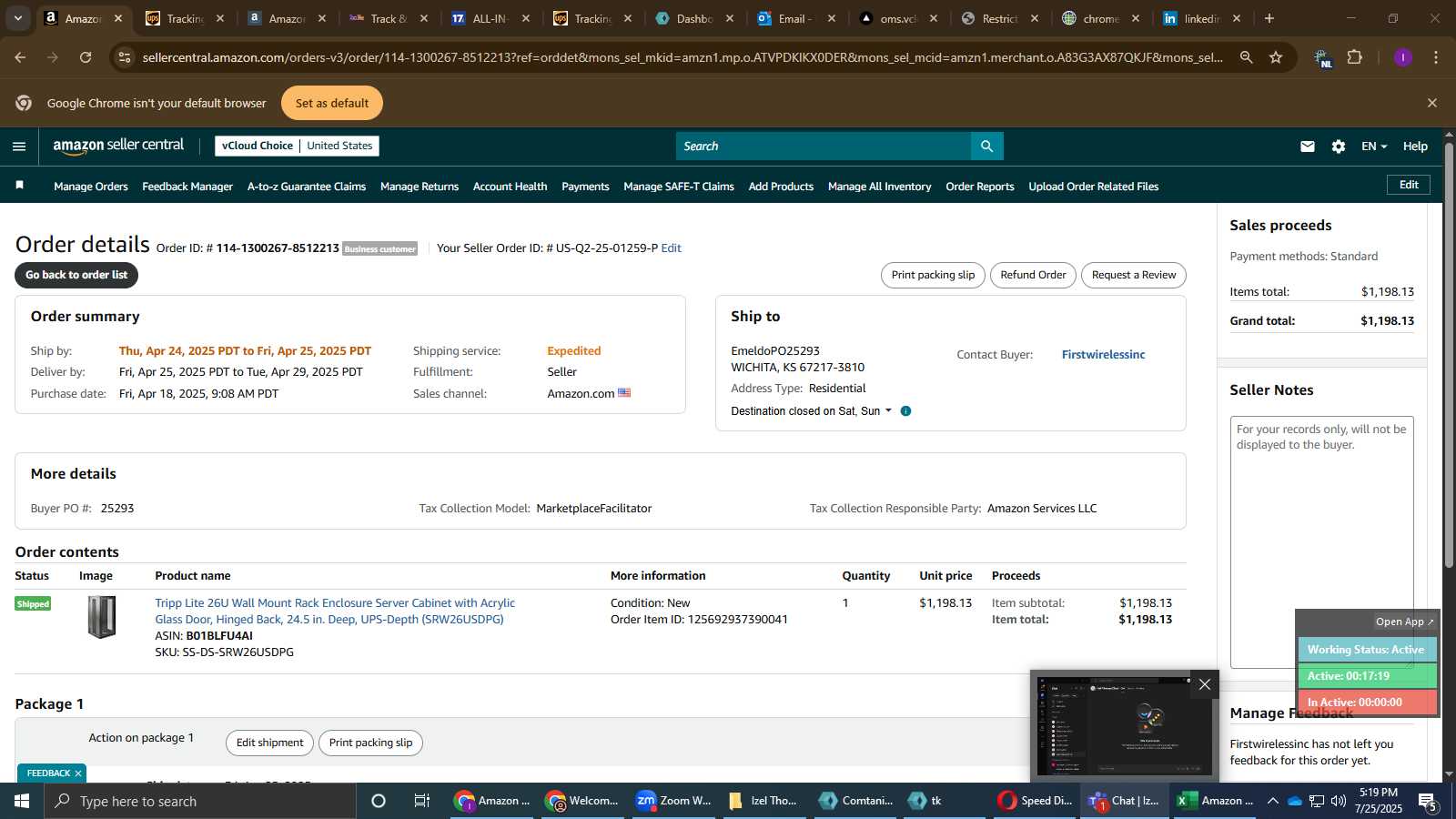Close the FEEDBACK tab with X
The height and width of the screenshot is (819, 1456).
[x=78, y=773]
